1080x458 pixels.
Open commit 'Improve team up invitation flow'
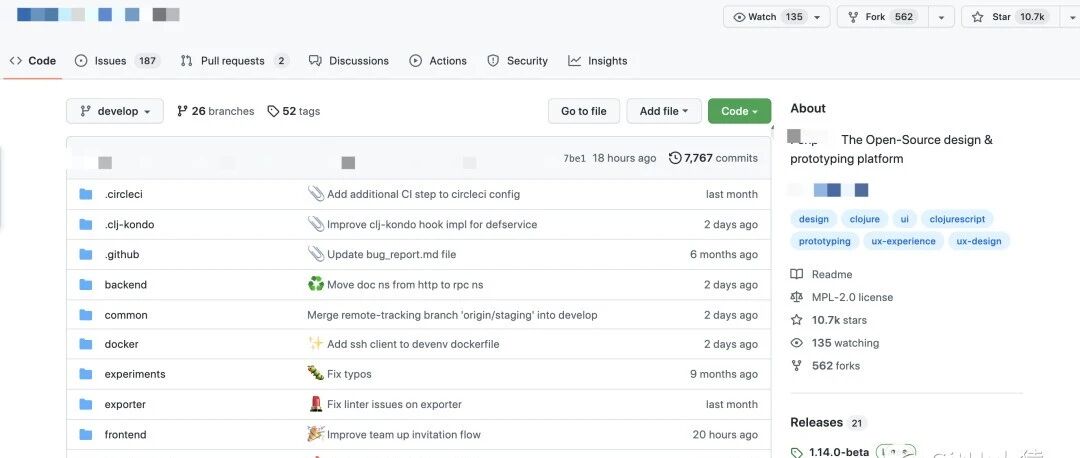[404, 435]
